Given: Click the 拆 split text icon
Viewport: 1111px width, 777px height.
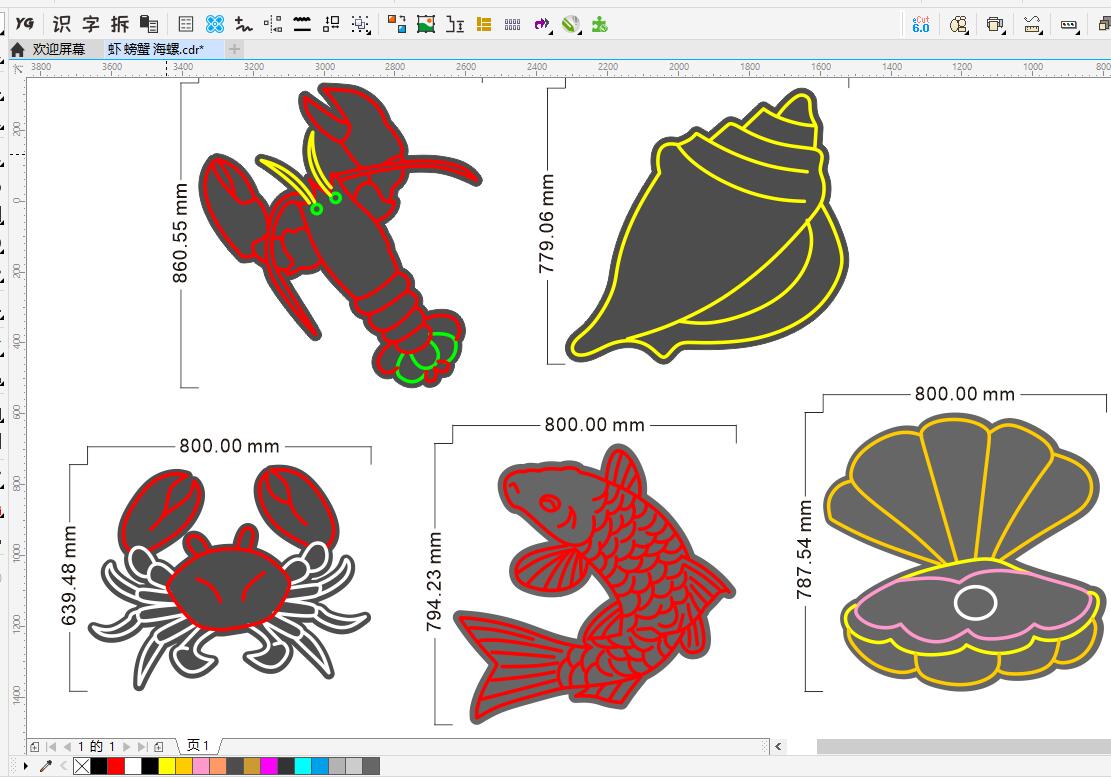Looking at the screenshot, I should coord(120,24).
